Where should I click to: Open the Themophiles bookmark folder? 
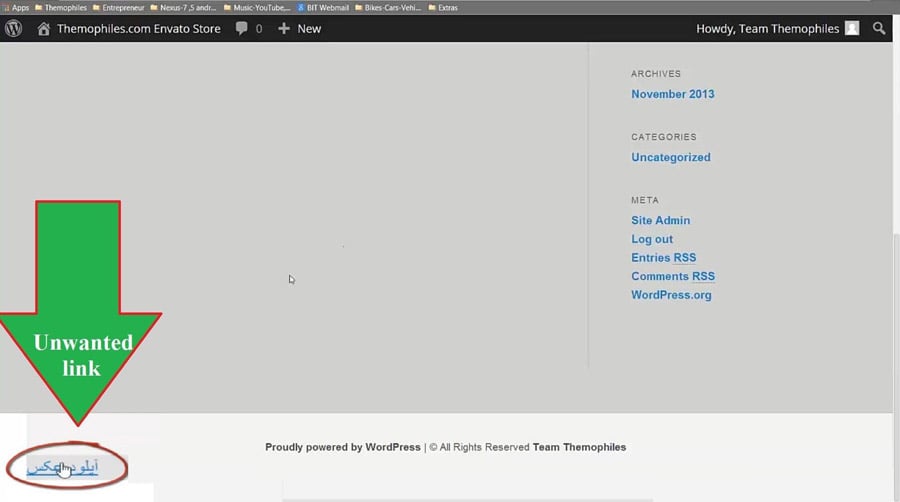click(x=61, y=7)
